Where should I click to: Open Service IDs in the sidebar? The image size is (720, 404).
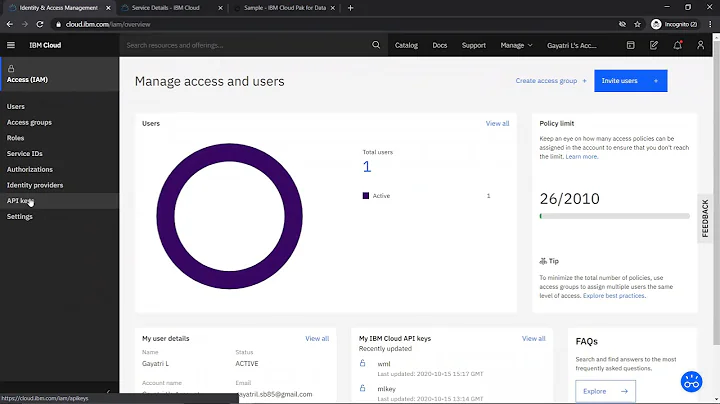click(24, 153)
